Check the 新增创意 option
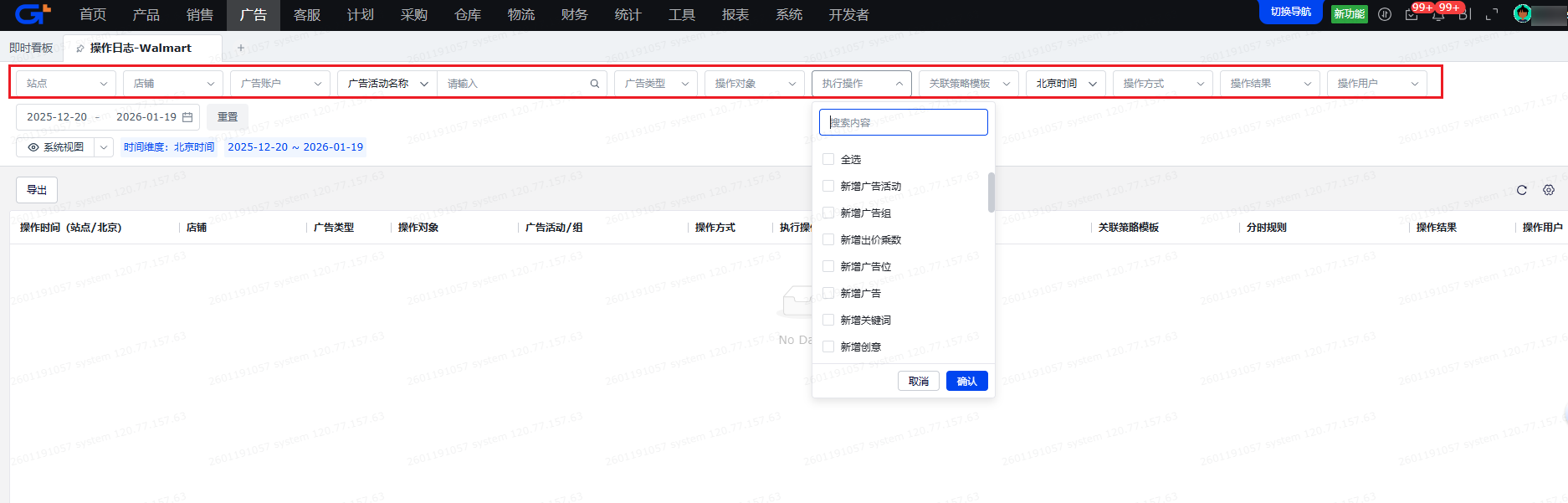Image resolution: width=1568 pixels, height=503 pixels. pos(828,346)
